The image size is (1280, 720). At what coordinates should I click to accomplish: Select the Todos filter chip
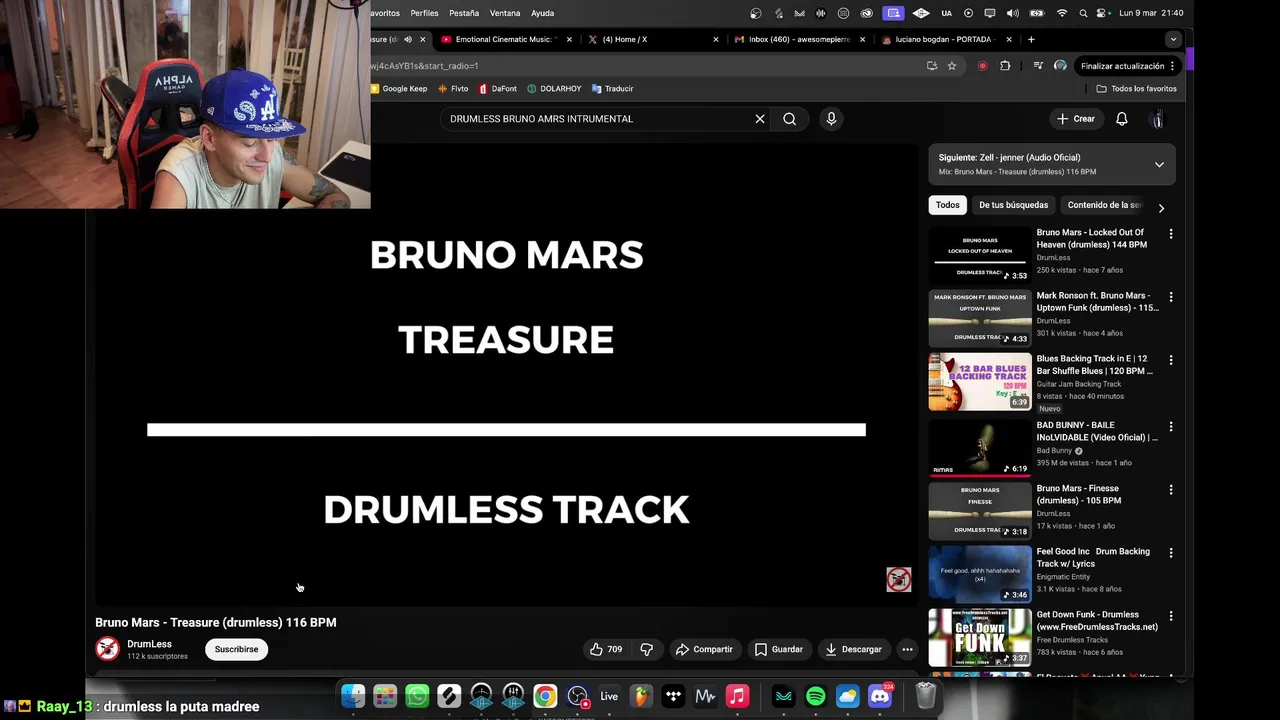coord(948,205)
